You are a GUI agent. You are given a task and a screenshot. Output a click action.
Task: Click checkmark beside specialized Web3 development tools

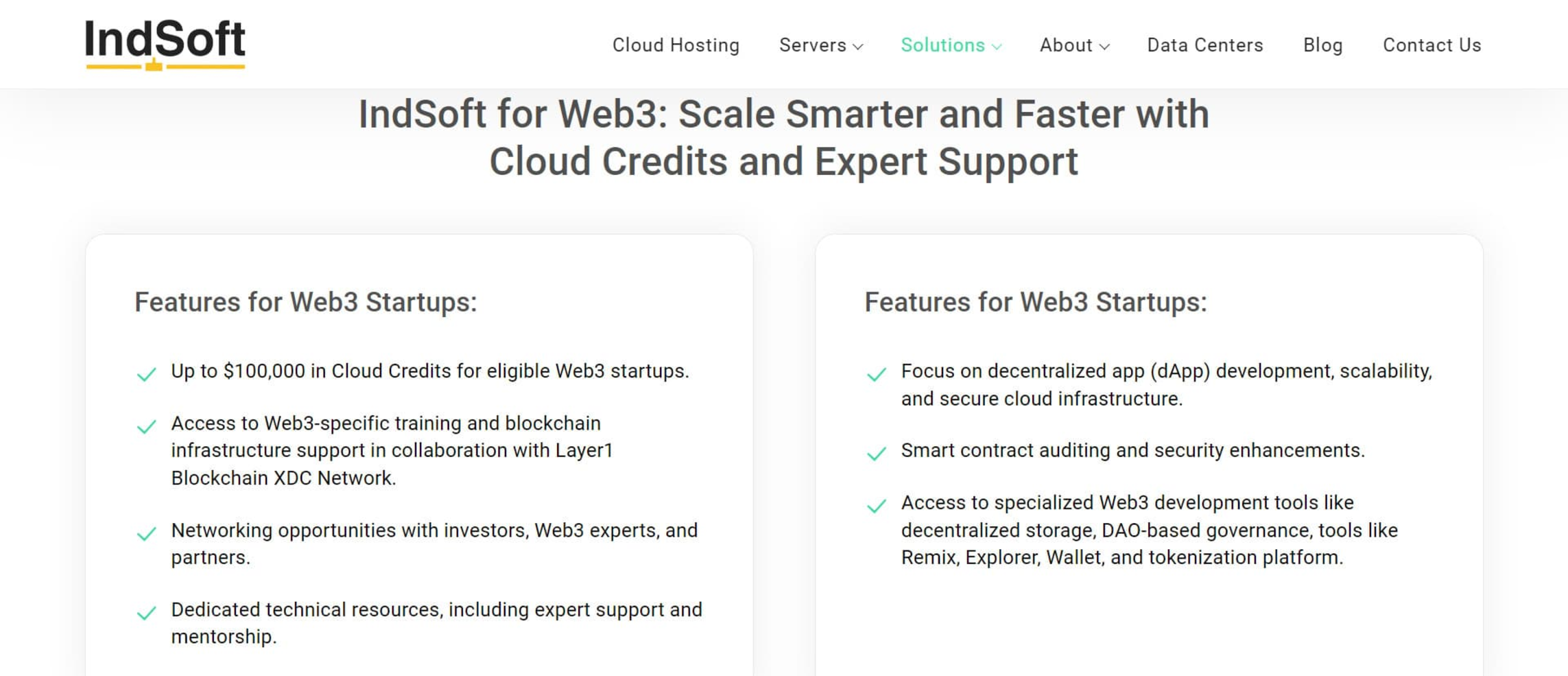[876, 506]
